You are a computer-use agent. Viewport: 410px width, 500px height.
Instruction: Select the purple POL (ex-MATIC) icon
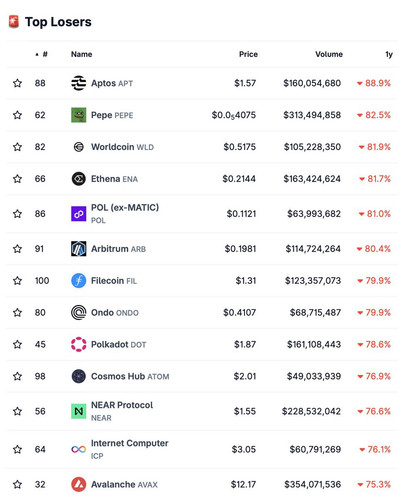[79, 214]
